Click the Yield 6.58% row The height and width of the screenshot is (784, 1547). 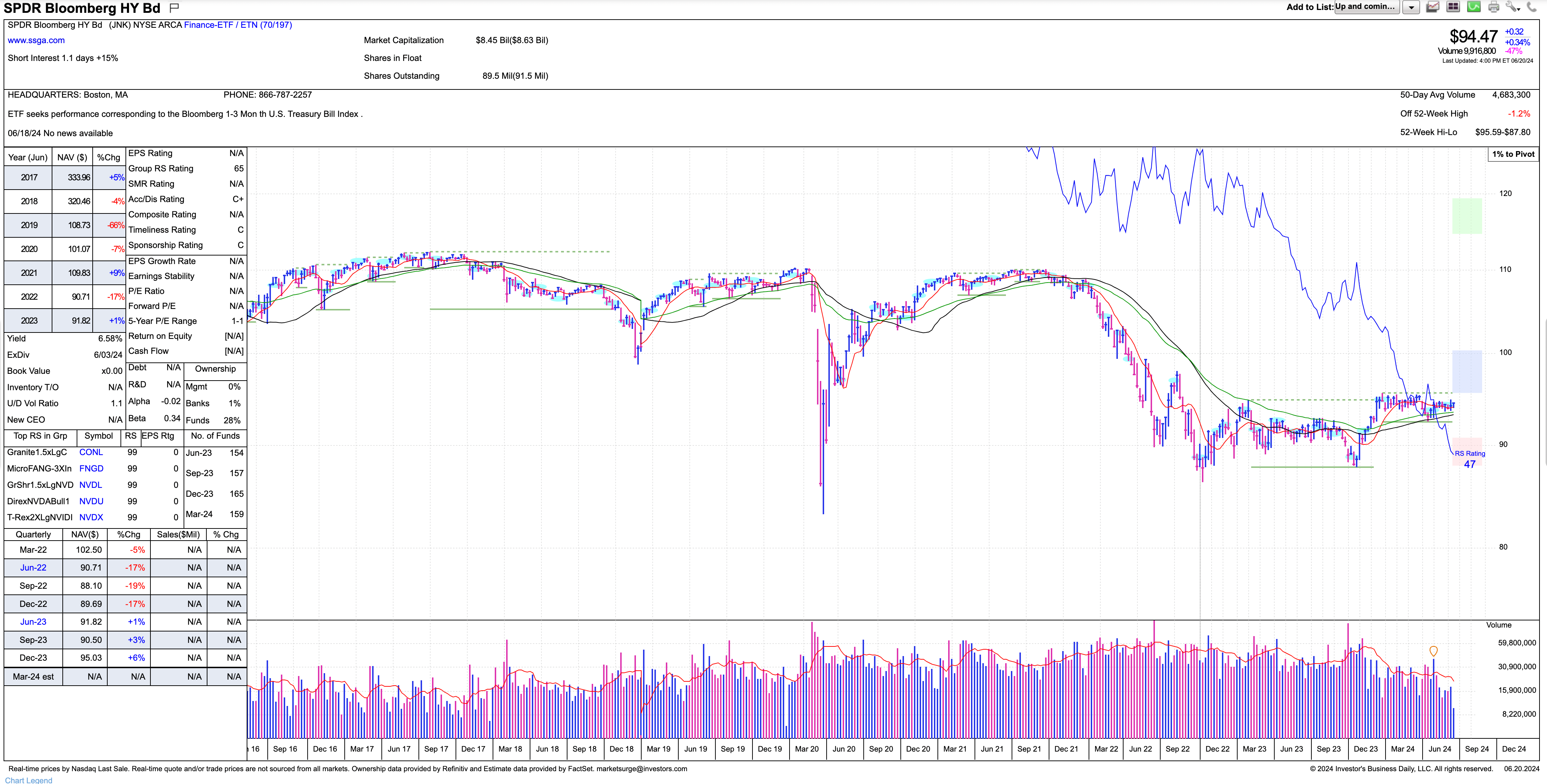64,339
